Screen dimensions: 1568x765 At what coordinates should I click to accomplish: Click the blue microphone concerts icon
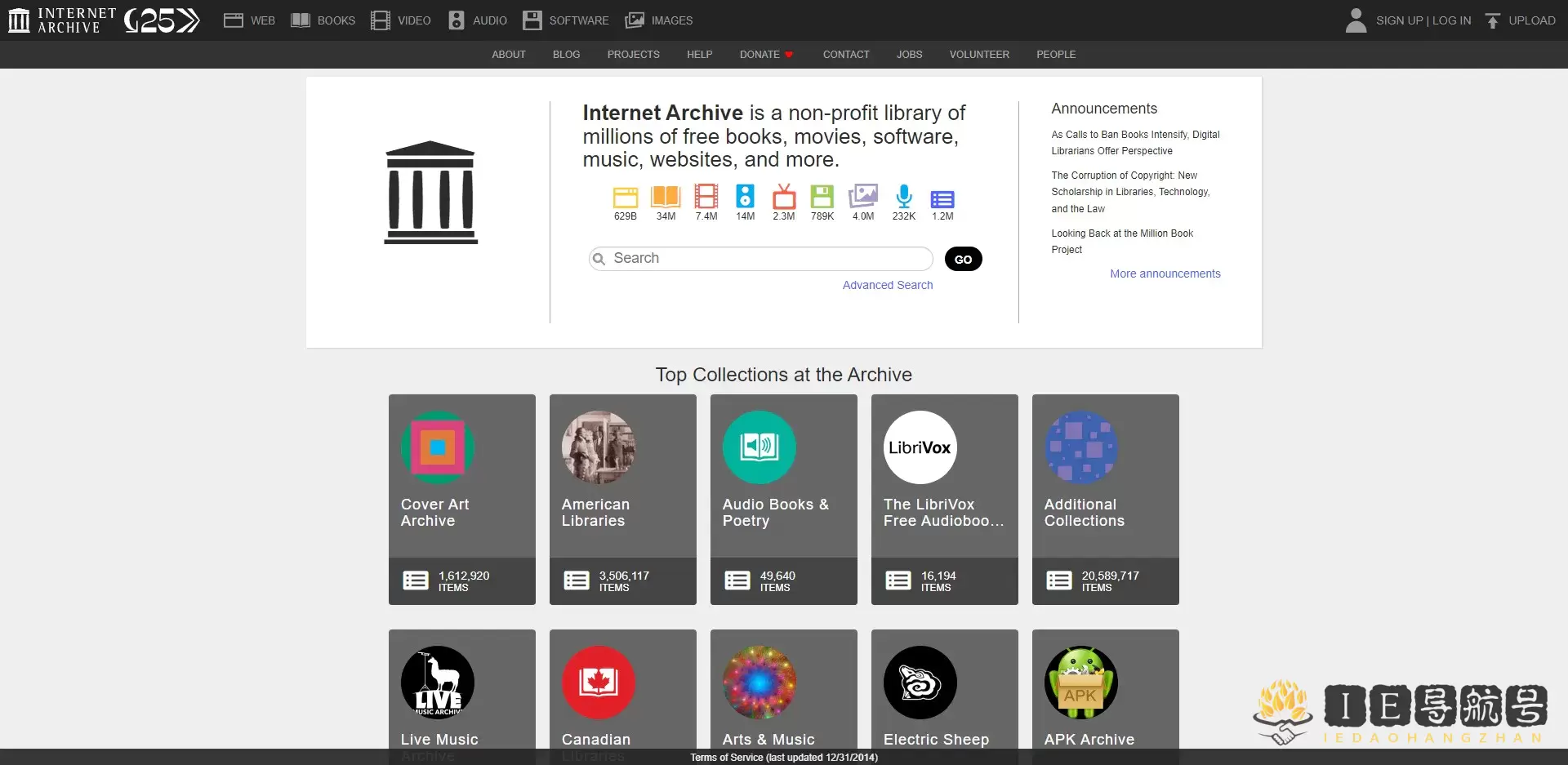903,197
